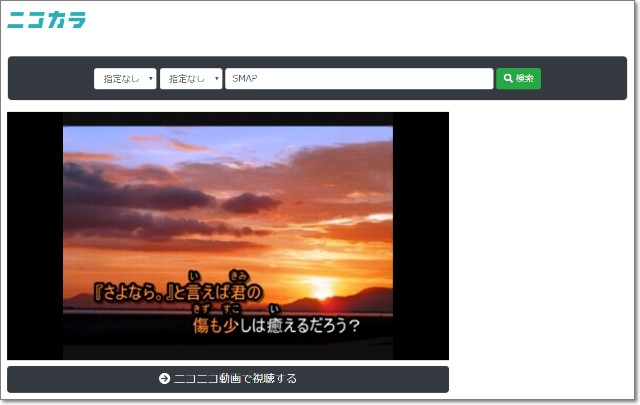Screen dimensions: 640x405
Task: Click the caret arrow on the left 指定なし selector
Action: (x=150, y=78)
